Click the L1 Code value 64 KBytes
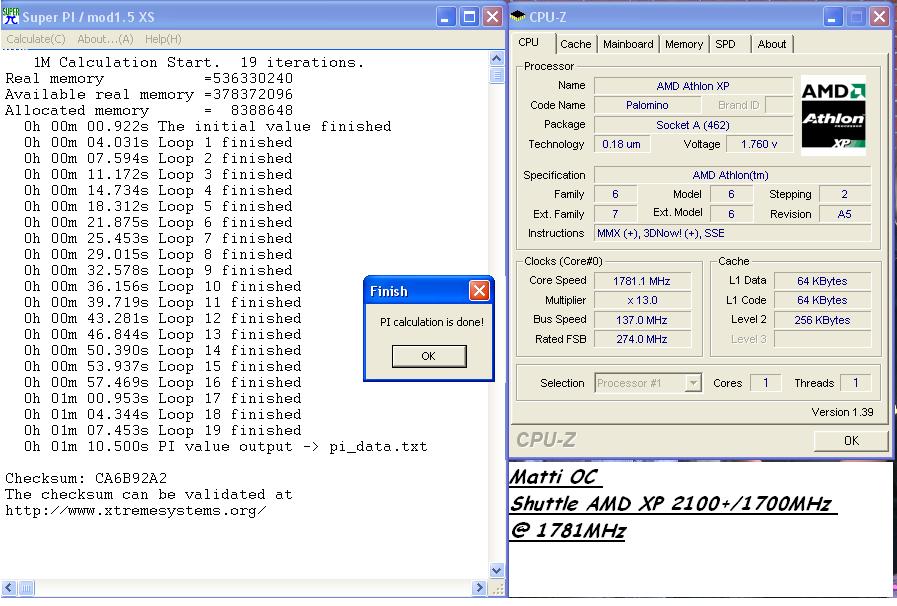 [x=822, y=300]
